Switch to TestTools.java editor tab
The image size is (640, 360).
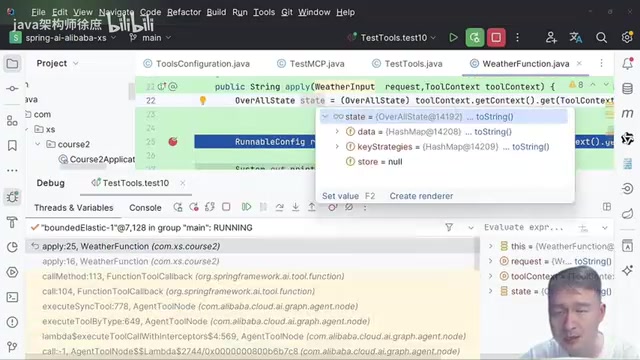click(407, 64)
